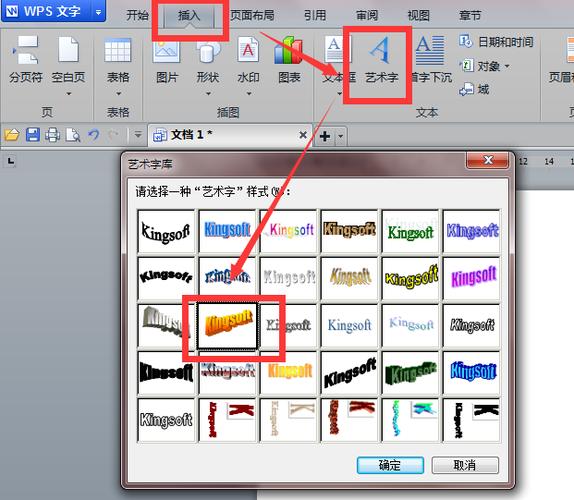Expand the WPS 文字 application menu arrow
The height and width of the screenshot is (500, 574).
[x=98, y=12]
